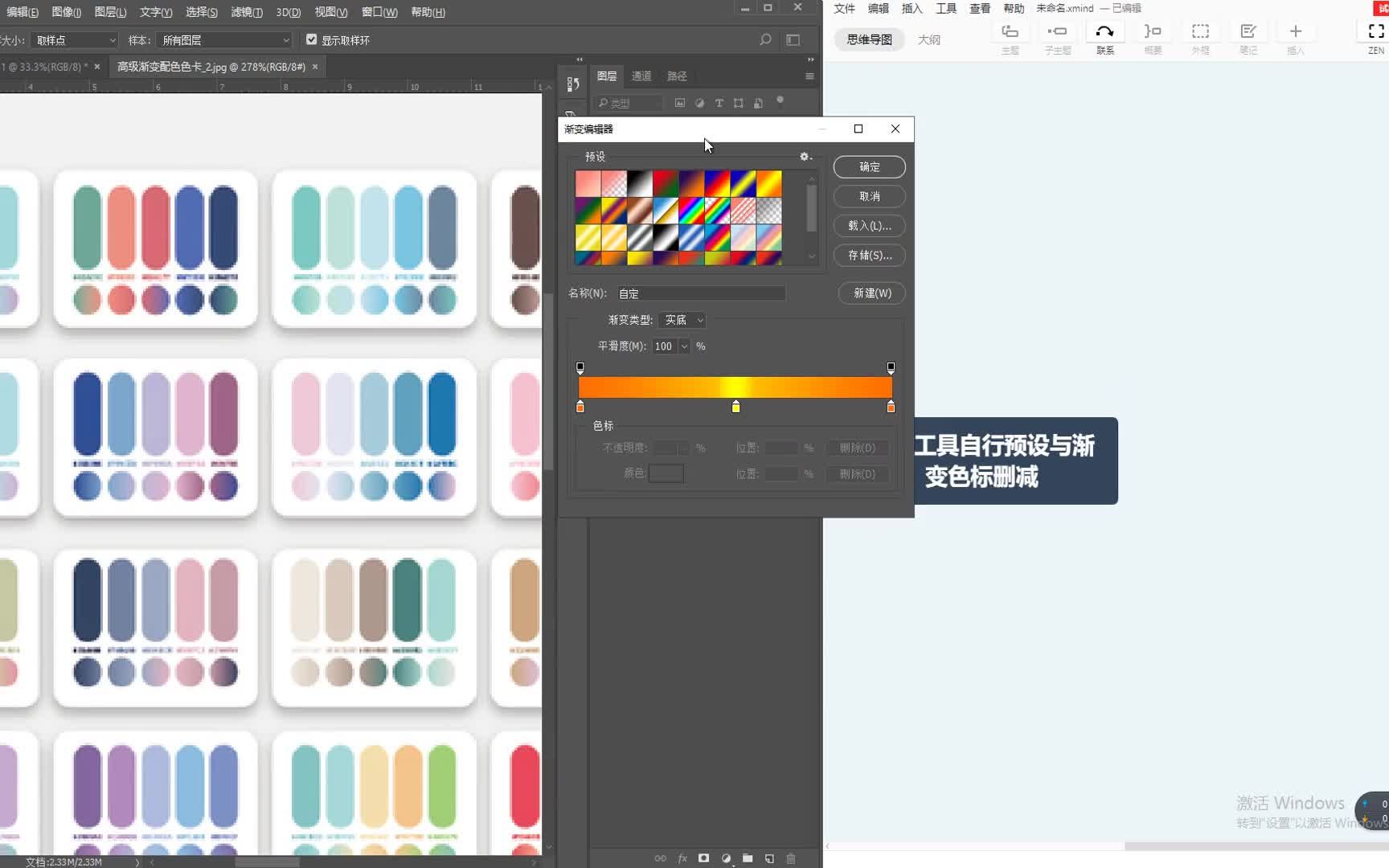Click the Photoshop search magnifier icon
1389x868 pixels.
click(765, 39)
